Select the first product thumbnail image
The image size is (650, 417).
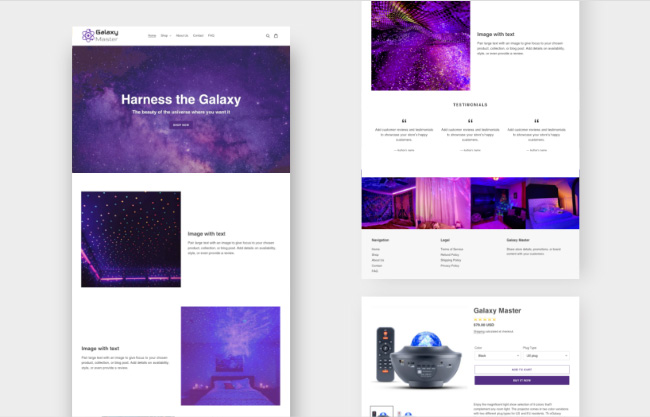pyautogui.click(x=381, y=411)
